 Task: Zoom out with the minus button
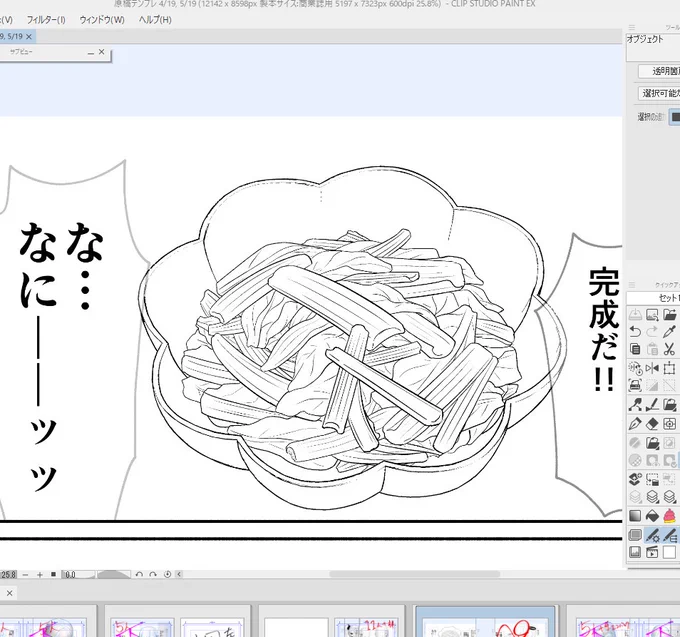[x=25, y=575]
